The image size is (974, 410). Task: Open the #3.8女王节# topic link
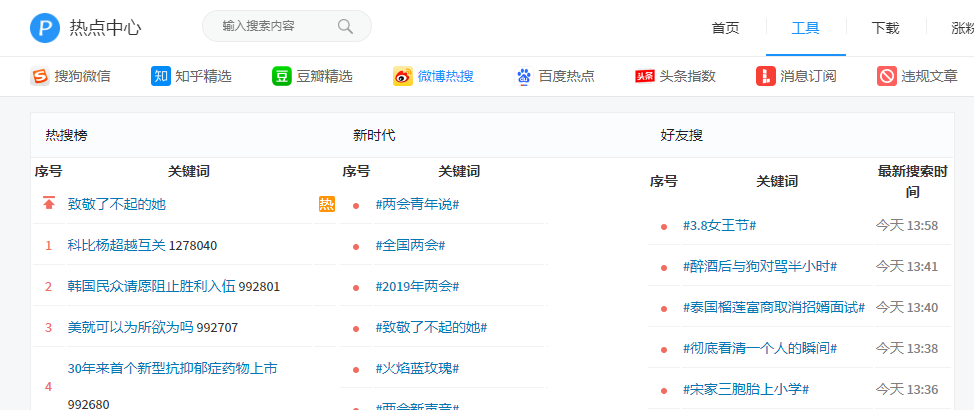pos(719,225)
